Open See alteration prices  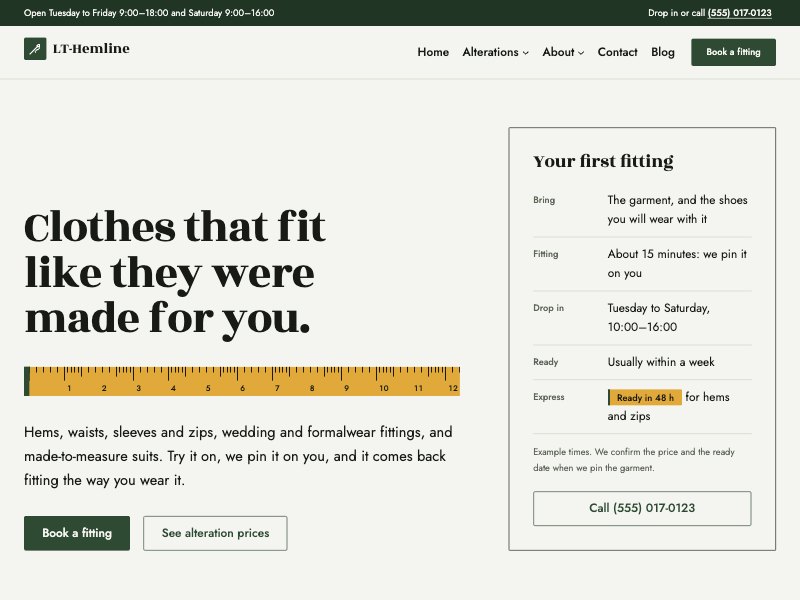click(x=215, y=533)
